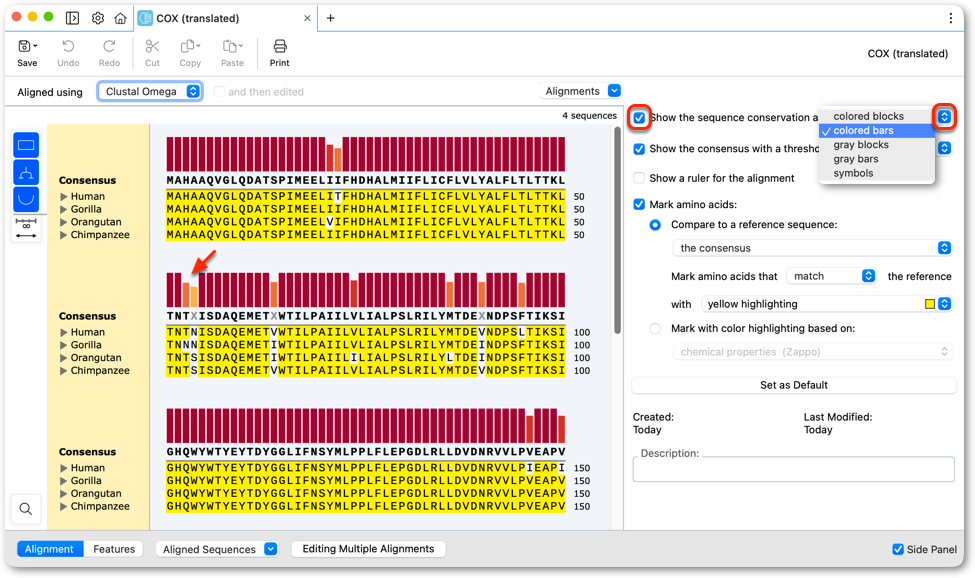The width and height of the screenshot is (975, 578).
Task: Choose 'gray blocks' menu option
Action: coord(876,145)
